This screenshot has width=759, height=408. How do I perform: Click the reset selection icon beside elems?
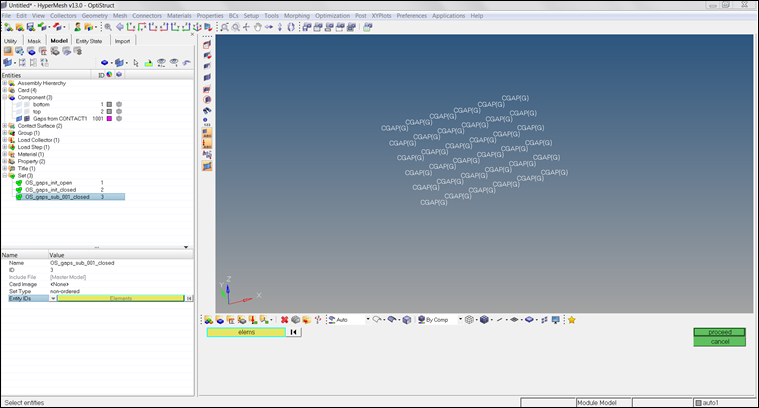click(293, 332)
